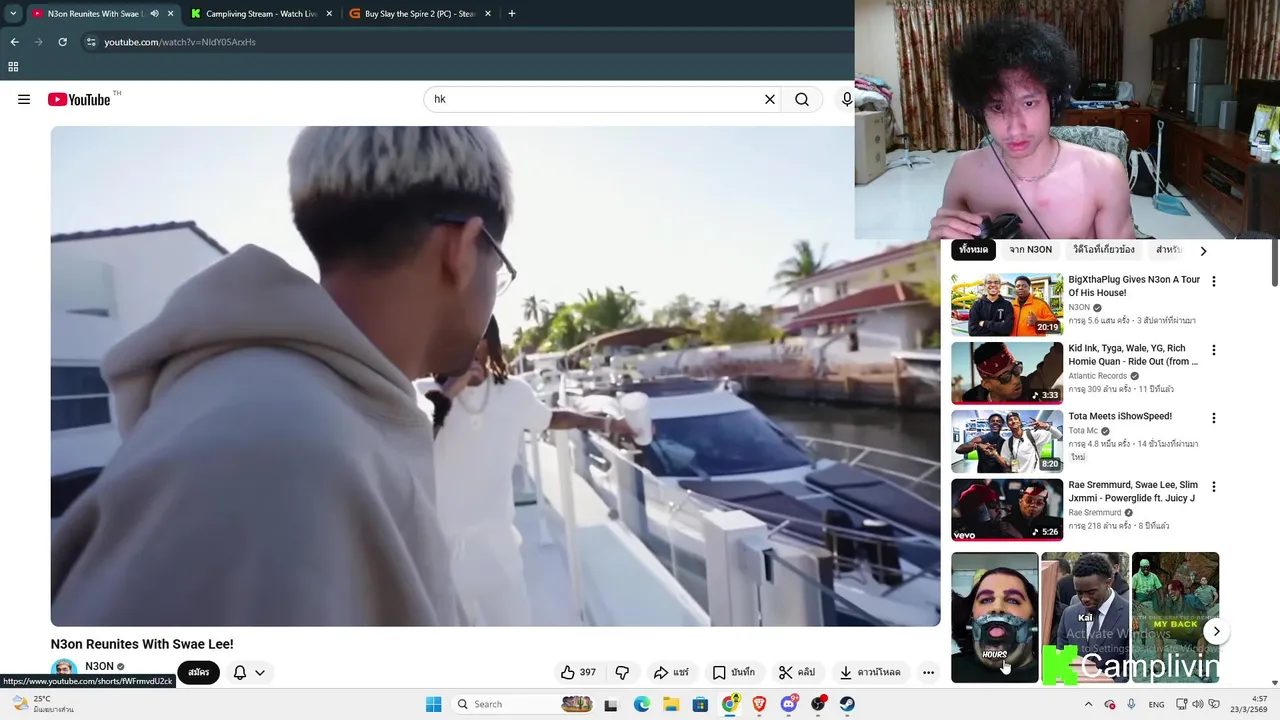
Task: Start voice search with microphone icon
Action: click(846, 99)
